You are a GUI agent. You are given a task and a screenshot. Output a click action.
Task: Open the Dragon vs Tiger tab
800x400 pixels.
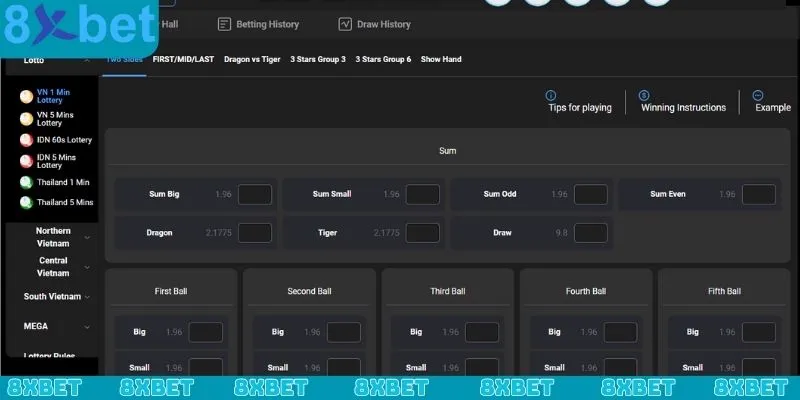(252, 59)
